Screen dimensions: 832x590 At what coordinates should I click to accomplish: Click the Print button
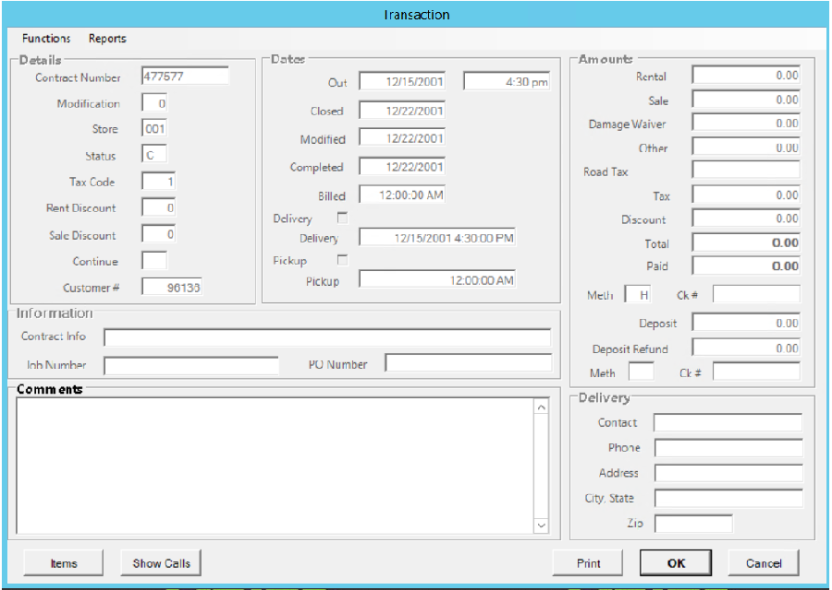click(587, 563)
